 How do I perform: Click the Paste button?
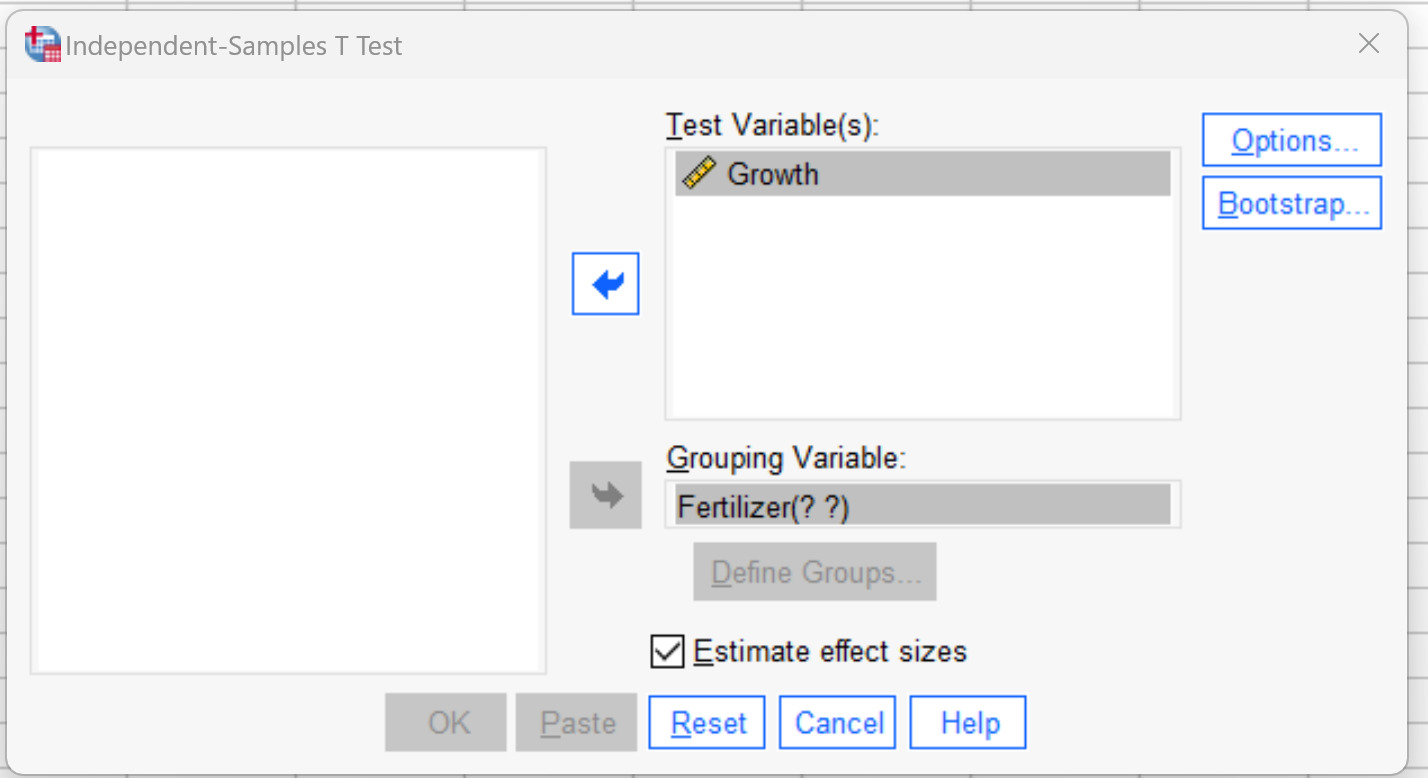tap(575, 721)
